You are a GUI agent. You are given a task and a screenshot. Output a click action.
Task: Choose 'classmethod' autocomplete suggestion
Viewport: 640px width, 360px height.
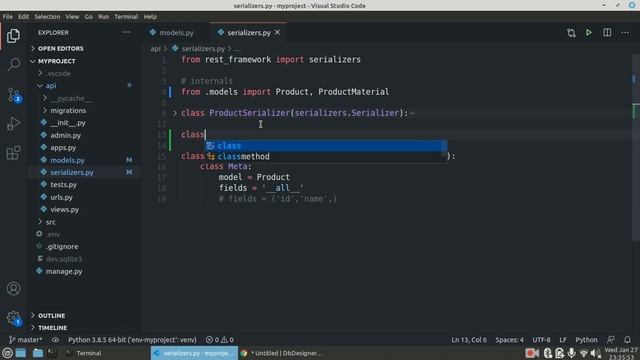pos(326,156)
